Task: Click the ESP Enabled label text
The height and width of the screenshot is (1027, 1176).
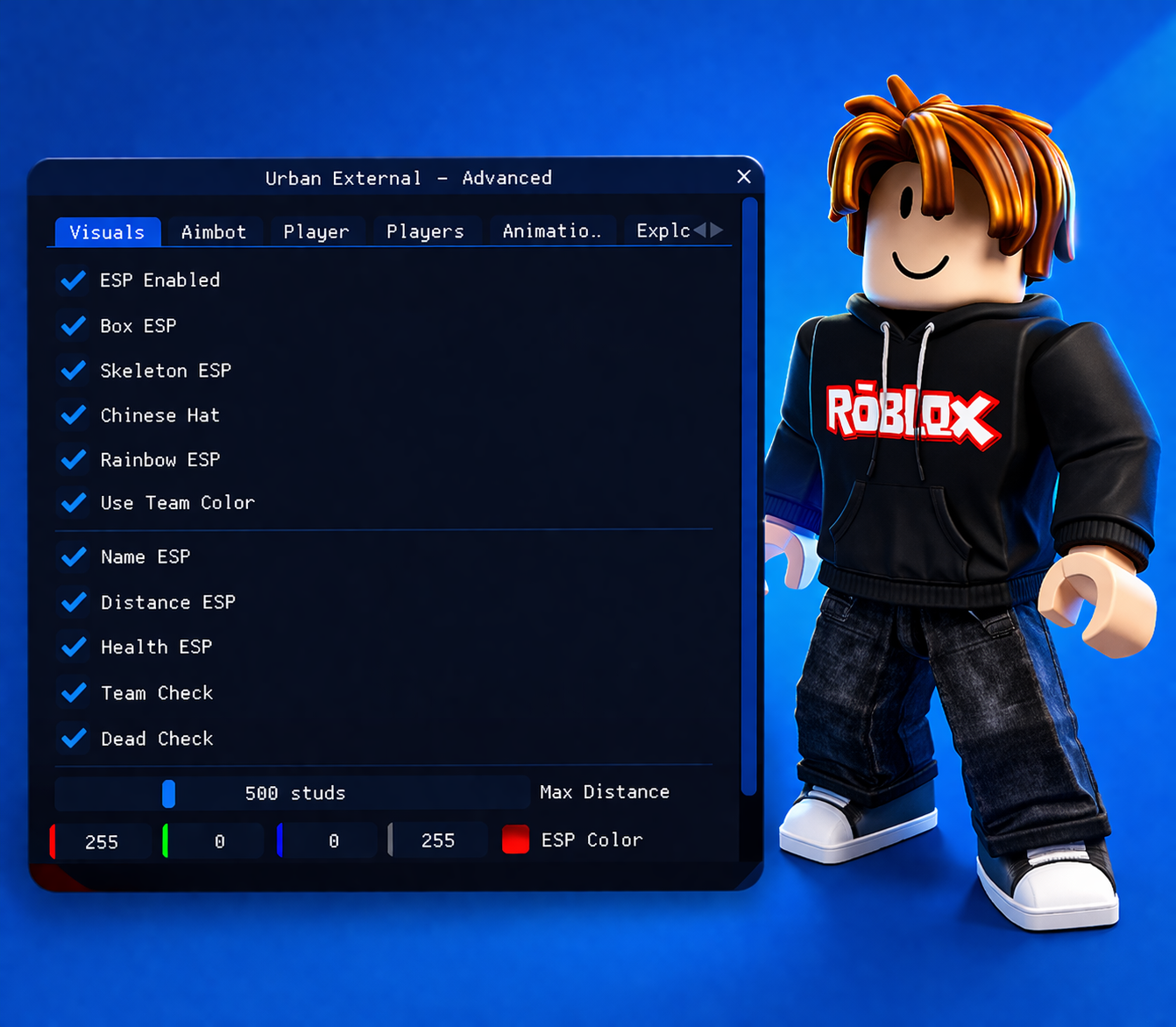Action: click(159, 280)
